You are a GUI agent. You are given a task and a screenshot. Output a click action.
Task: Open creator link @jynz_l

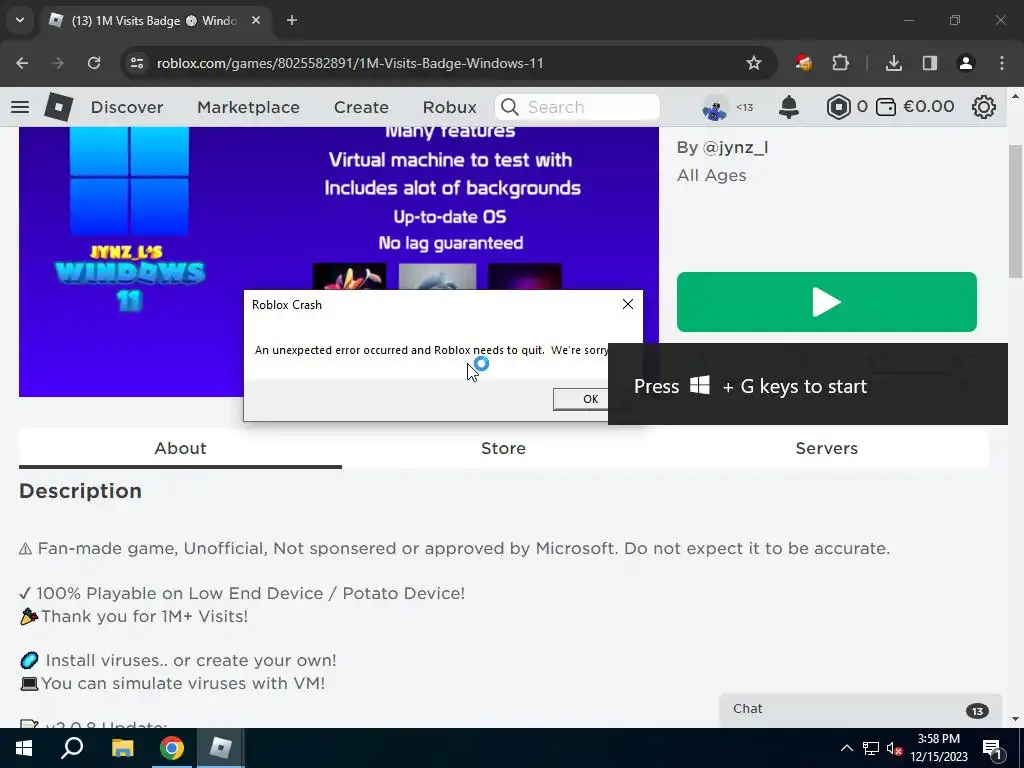point(735,148)
